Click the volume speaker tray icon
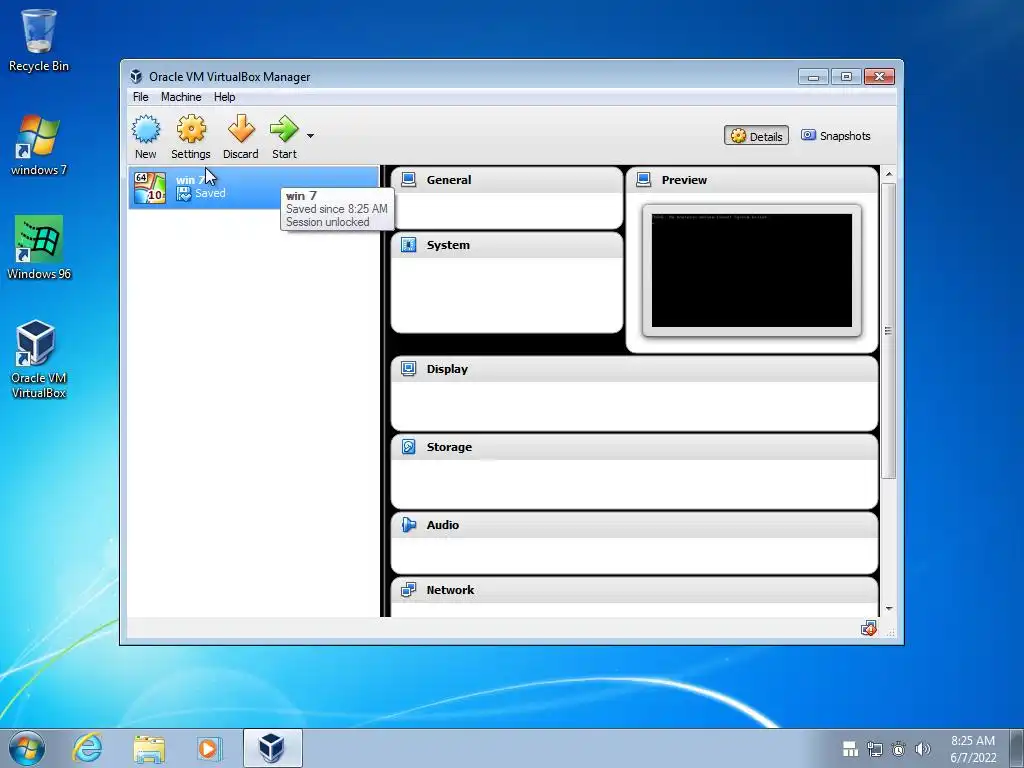The image size is (1024, 768). pyautogui.click(x=923, y=749)
